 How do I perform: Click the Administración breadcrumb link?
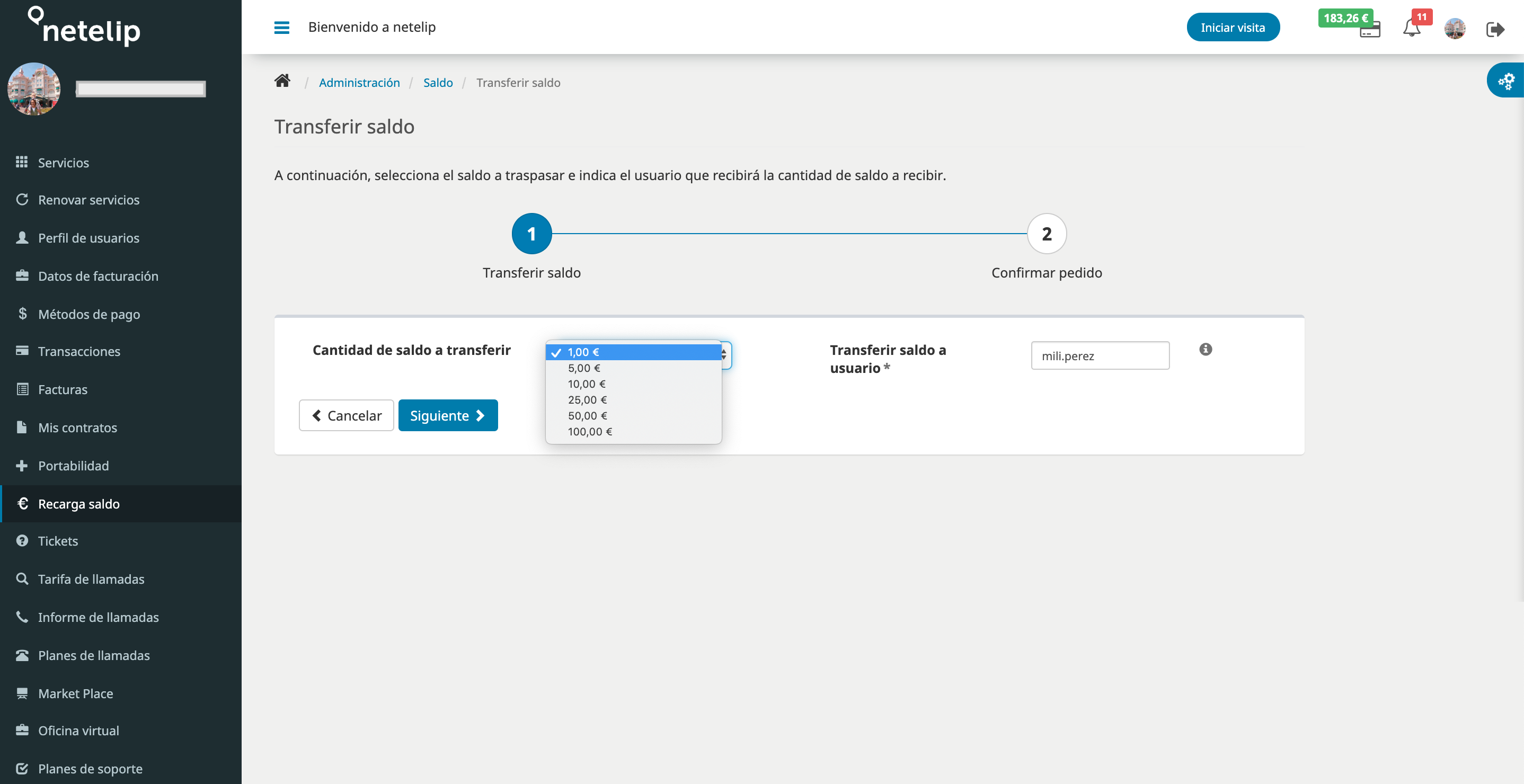(x=359, y=82)
